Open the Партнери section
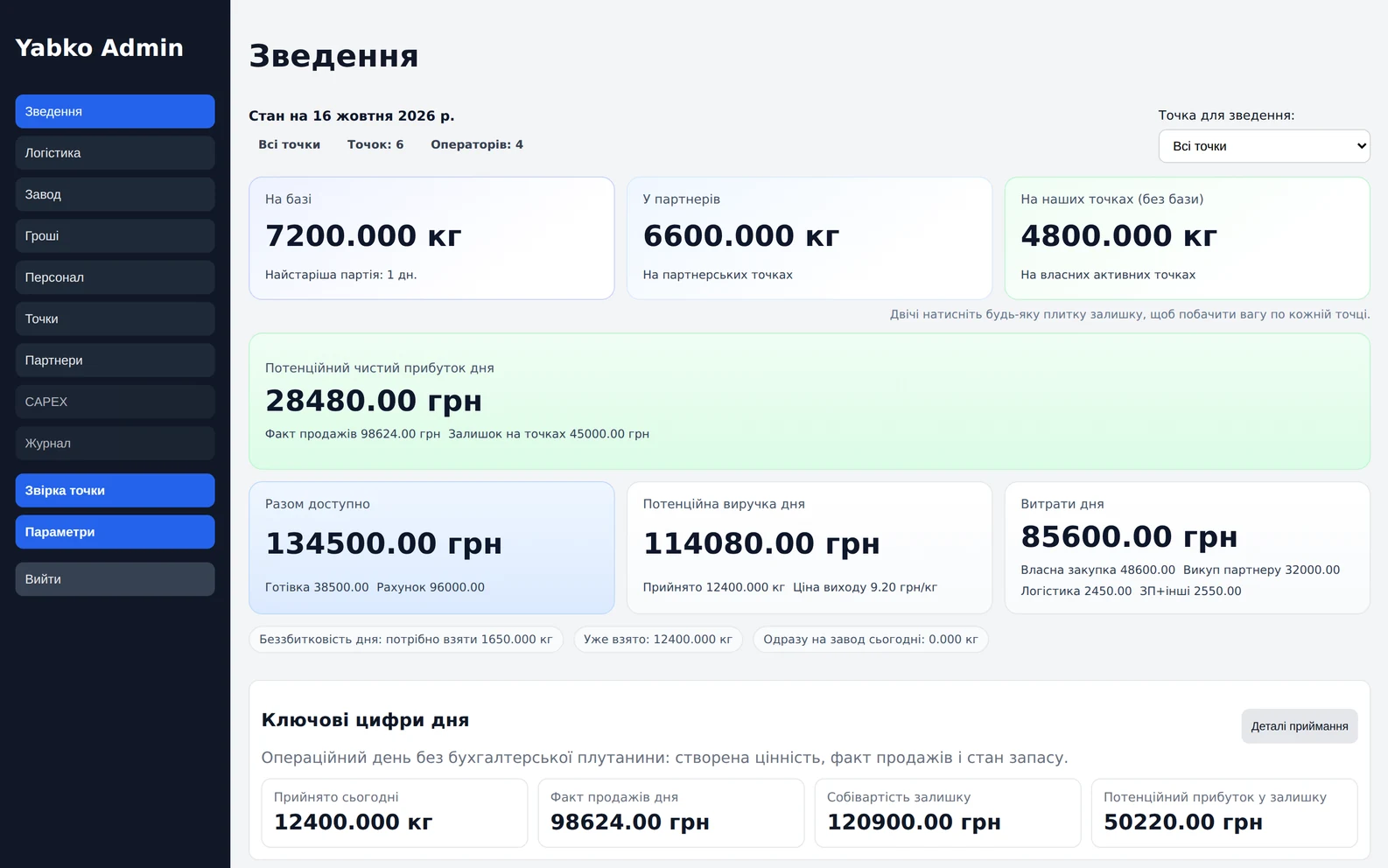Viewport: 1388px width, 868px height. click(115, 360)
